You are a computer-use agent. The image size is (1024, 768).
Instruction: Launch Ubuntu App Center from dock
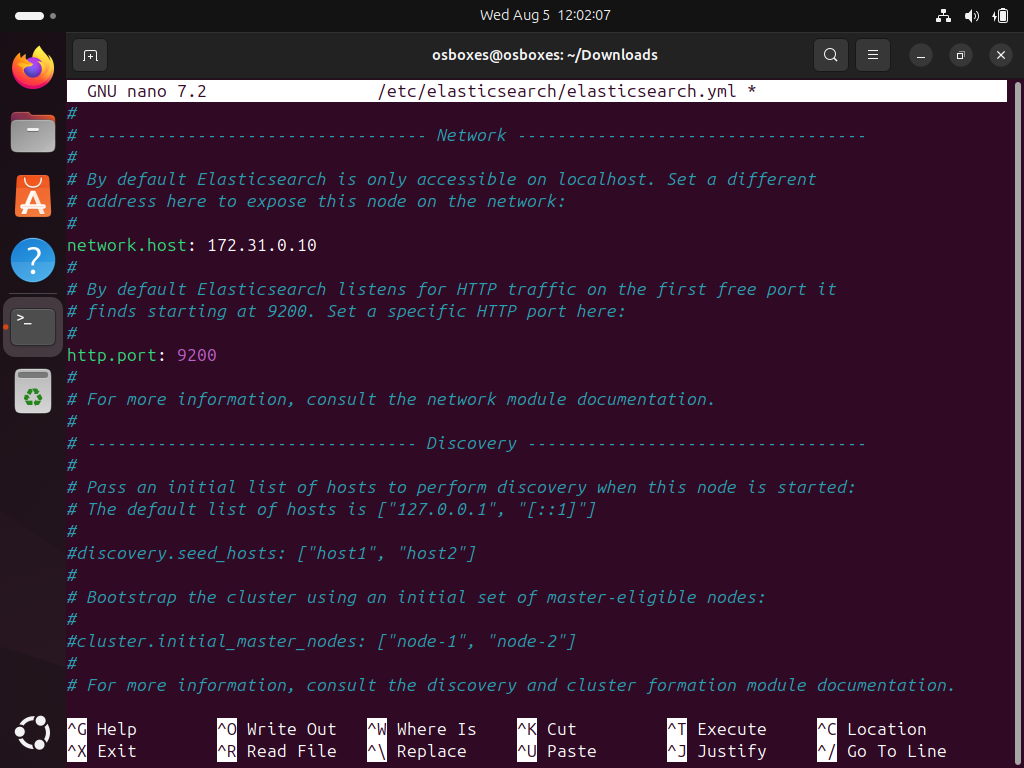(33, 196)
